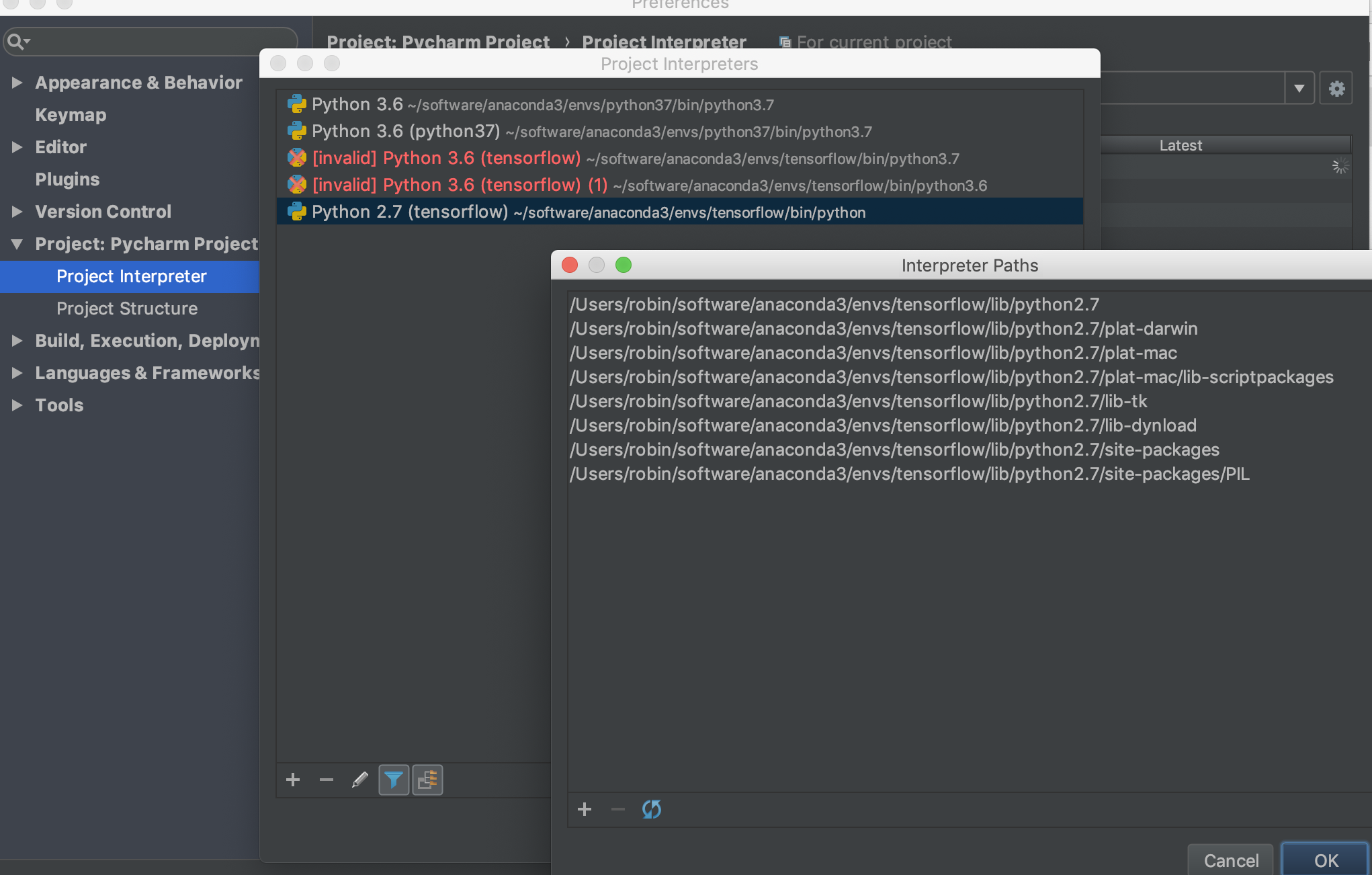Open the Keymap settings
1372x875 pixels.
coord(71,115)
